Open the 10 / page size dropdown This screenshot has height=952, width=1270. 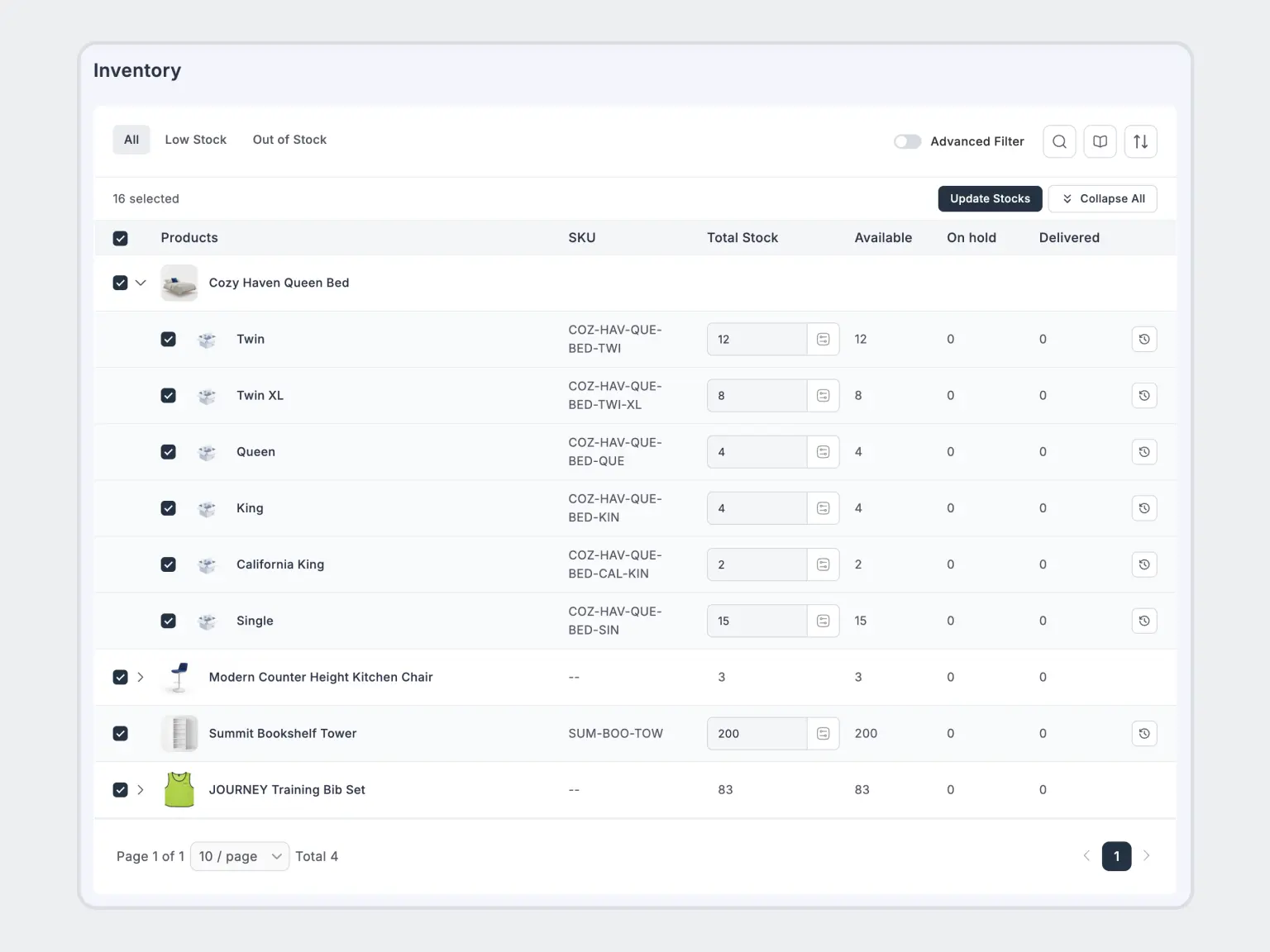tap(240, 857)
